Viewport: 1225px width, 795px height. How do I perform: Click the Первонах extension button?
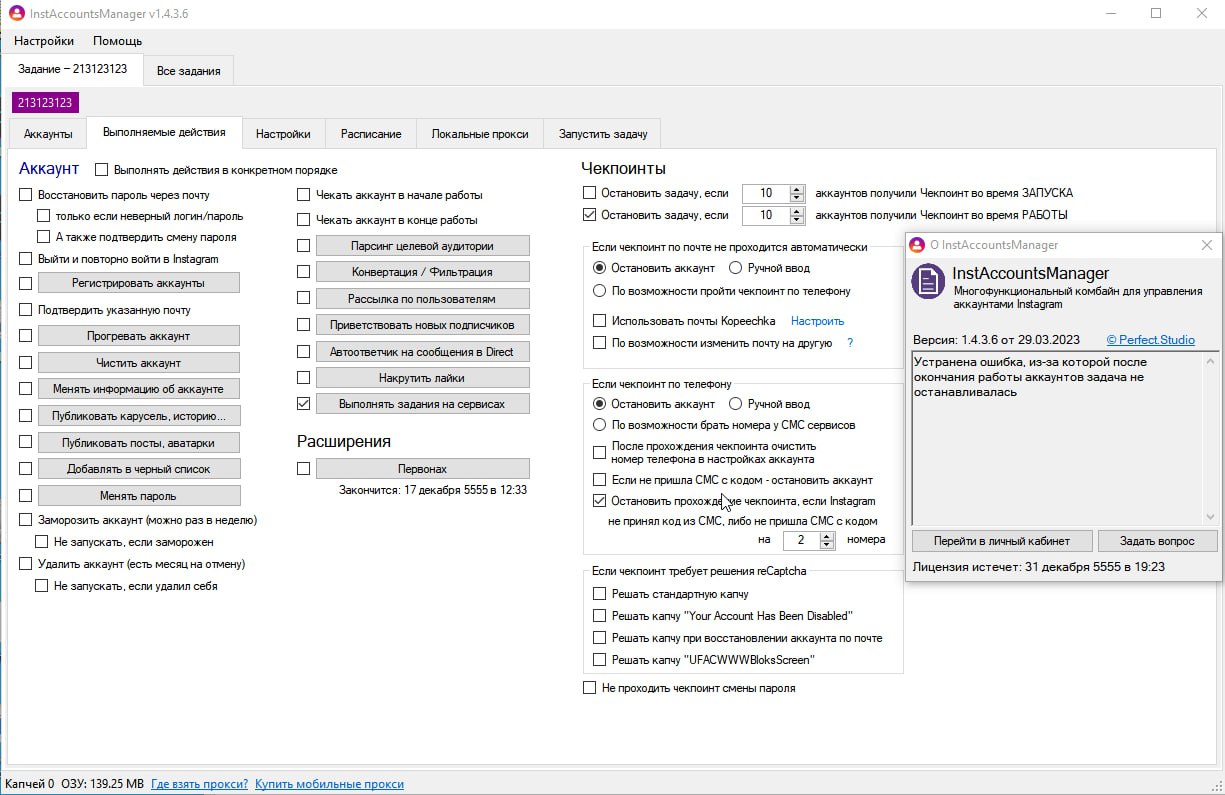(x=423, y=468)
